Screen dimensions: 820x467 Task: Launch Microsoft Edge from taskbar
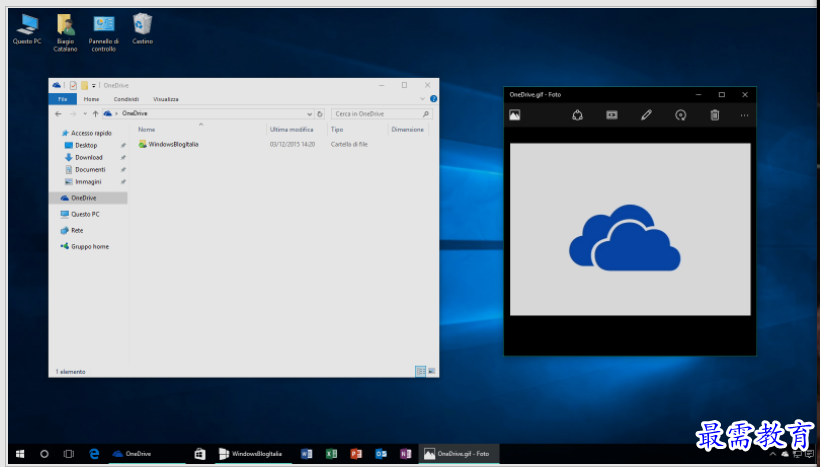[x=94, y=454]
